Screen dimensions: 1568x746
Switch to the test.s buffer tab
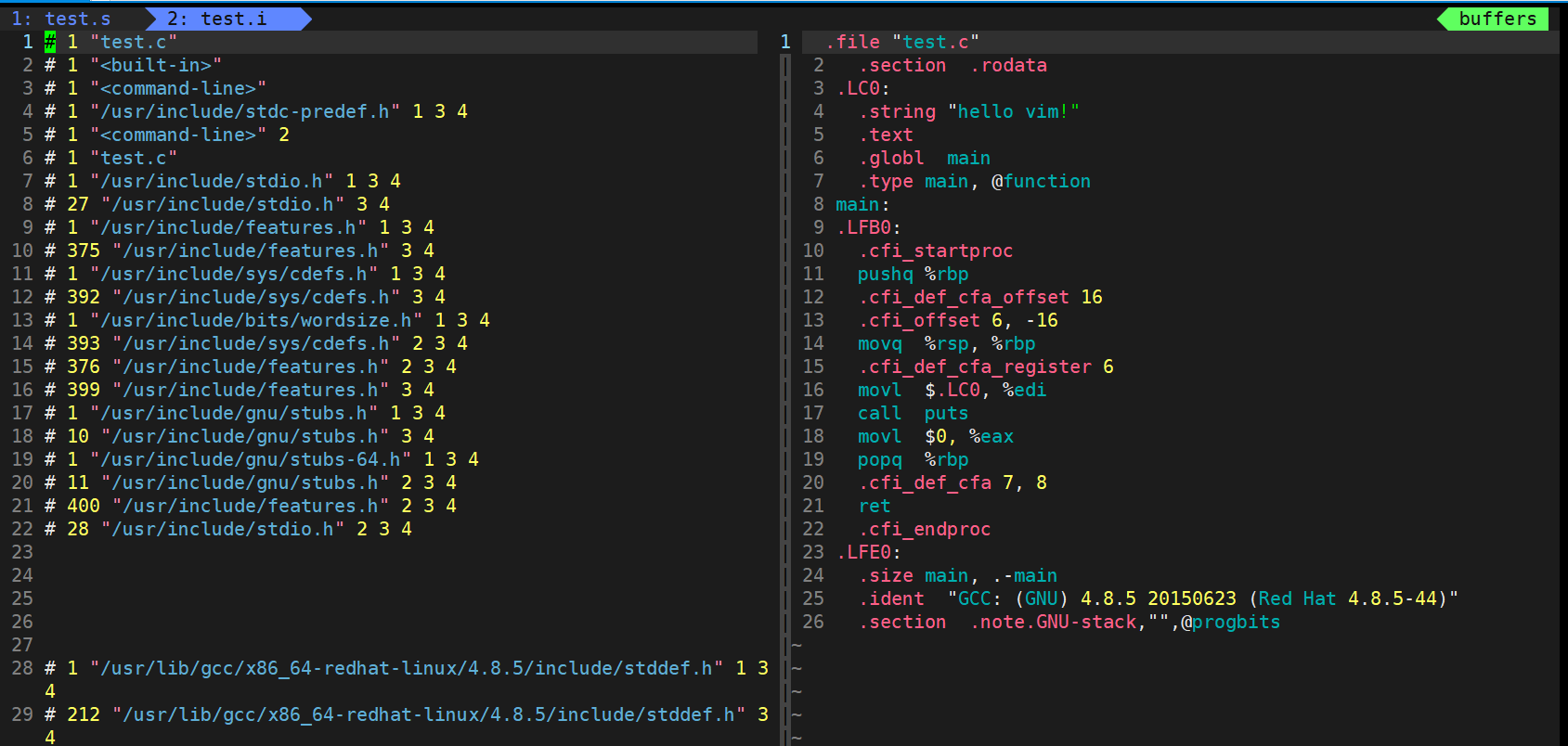[x=61, y=19]
